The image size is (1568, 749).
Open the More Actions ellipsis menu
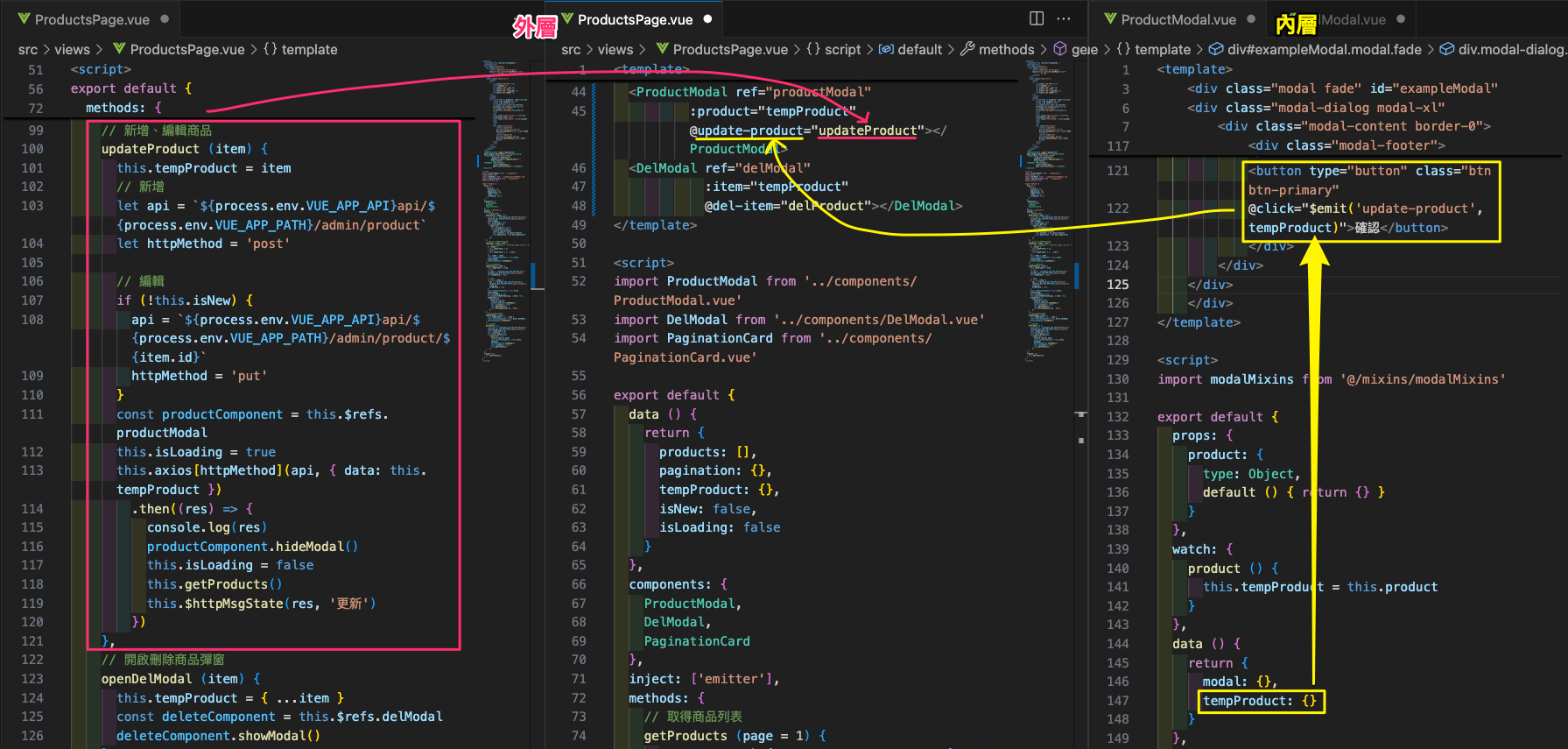(x=1064, y=18)
